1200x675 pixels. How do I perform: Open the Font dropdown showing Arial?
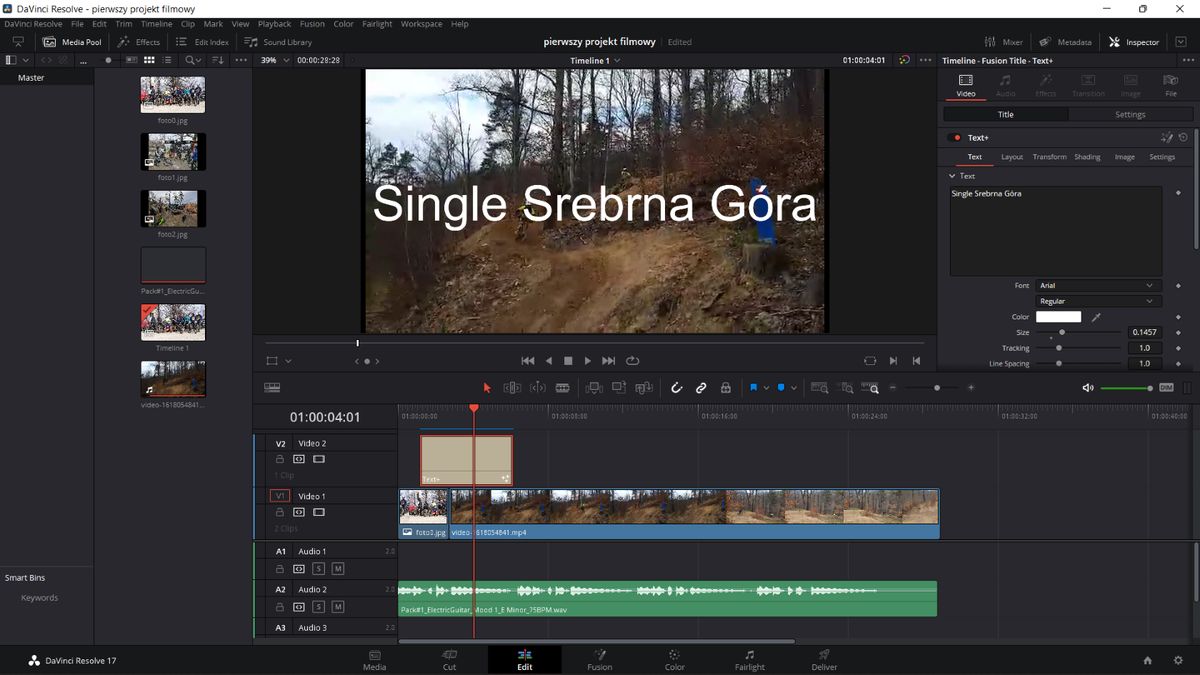click(x=1097, y=285)
